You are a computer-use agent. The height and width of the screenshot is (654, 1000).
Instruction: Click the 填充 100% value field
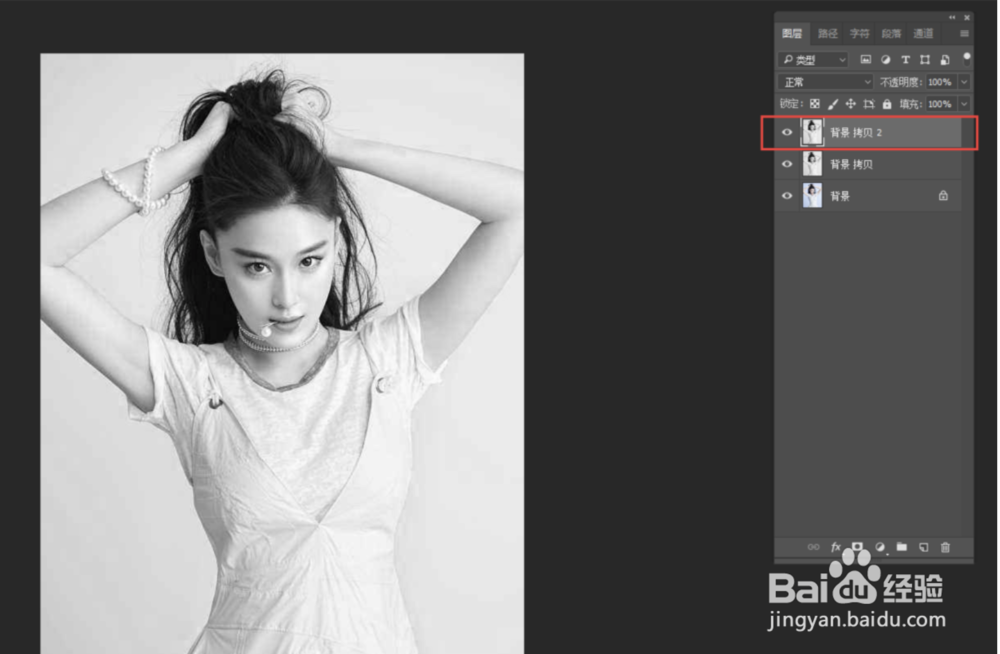[x=941, y=103]
